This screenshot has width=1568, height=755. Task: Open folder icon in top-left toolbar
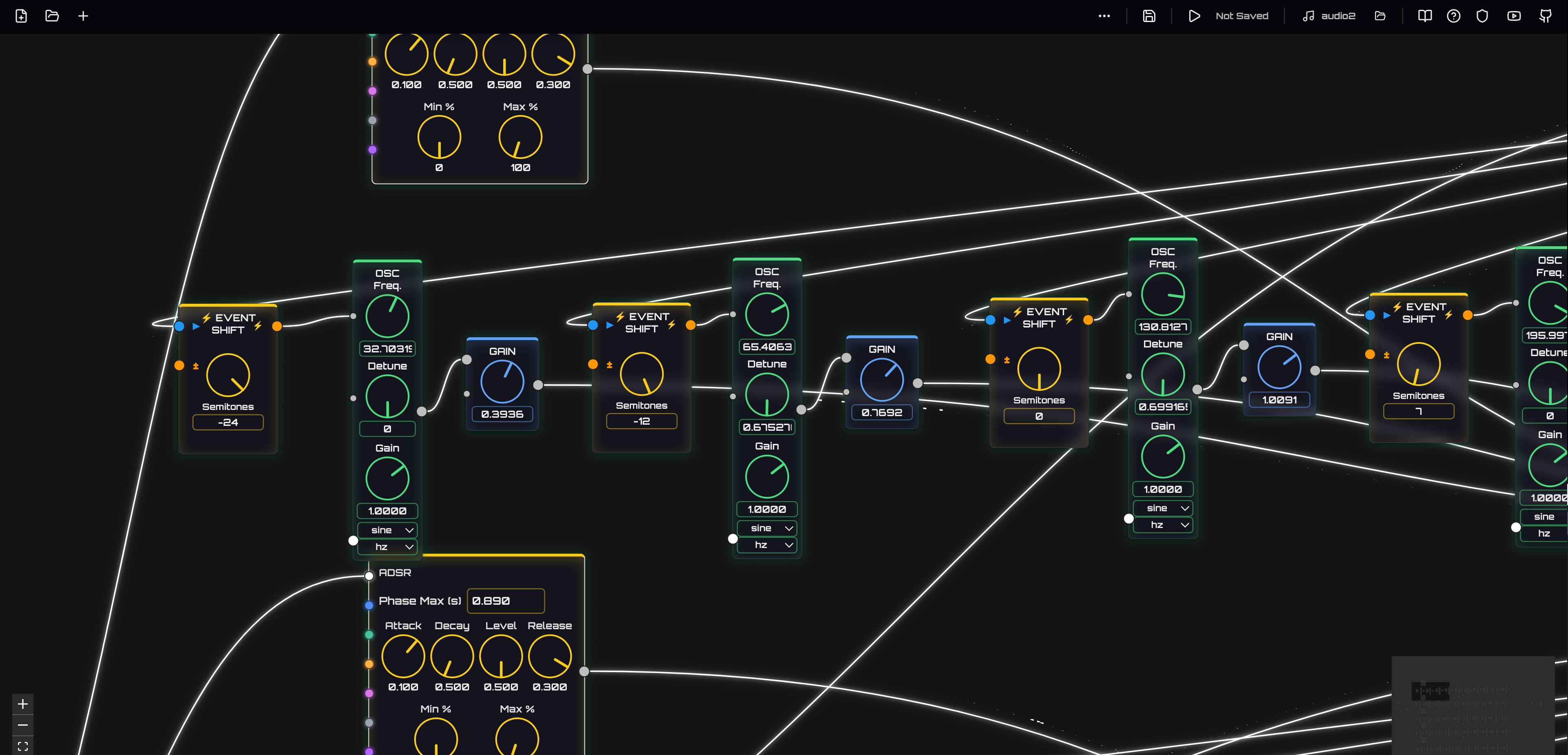[x=52, y=16]
